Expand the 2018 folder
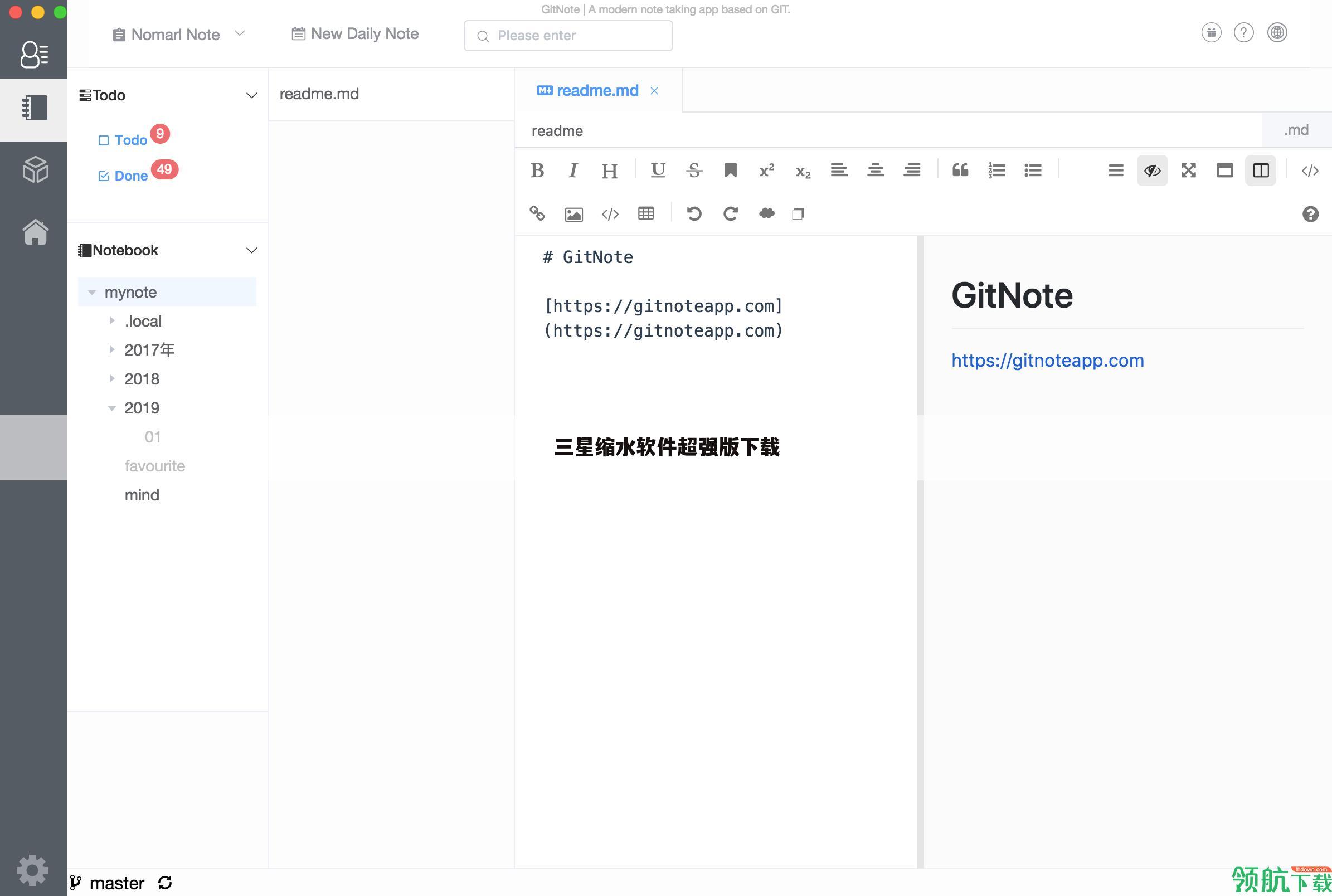 [112, 378]
